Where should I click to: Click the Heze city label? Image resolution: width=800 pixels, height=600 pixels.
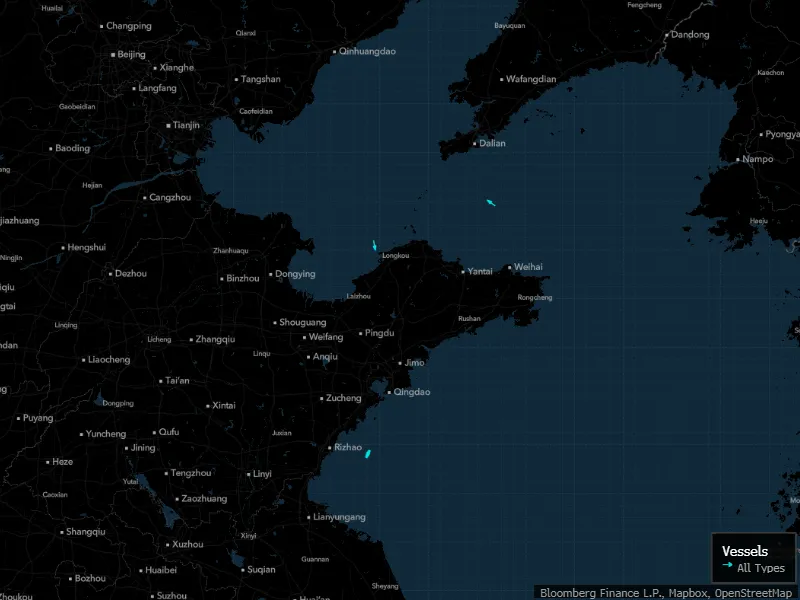tap(62, 462)
